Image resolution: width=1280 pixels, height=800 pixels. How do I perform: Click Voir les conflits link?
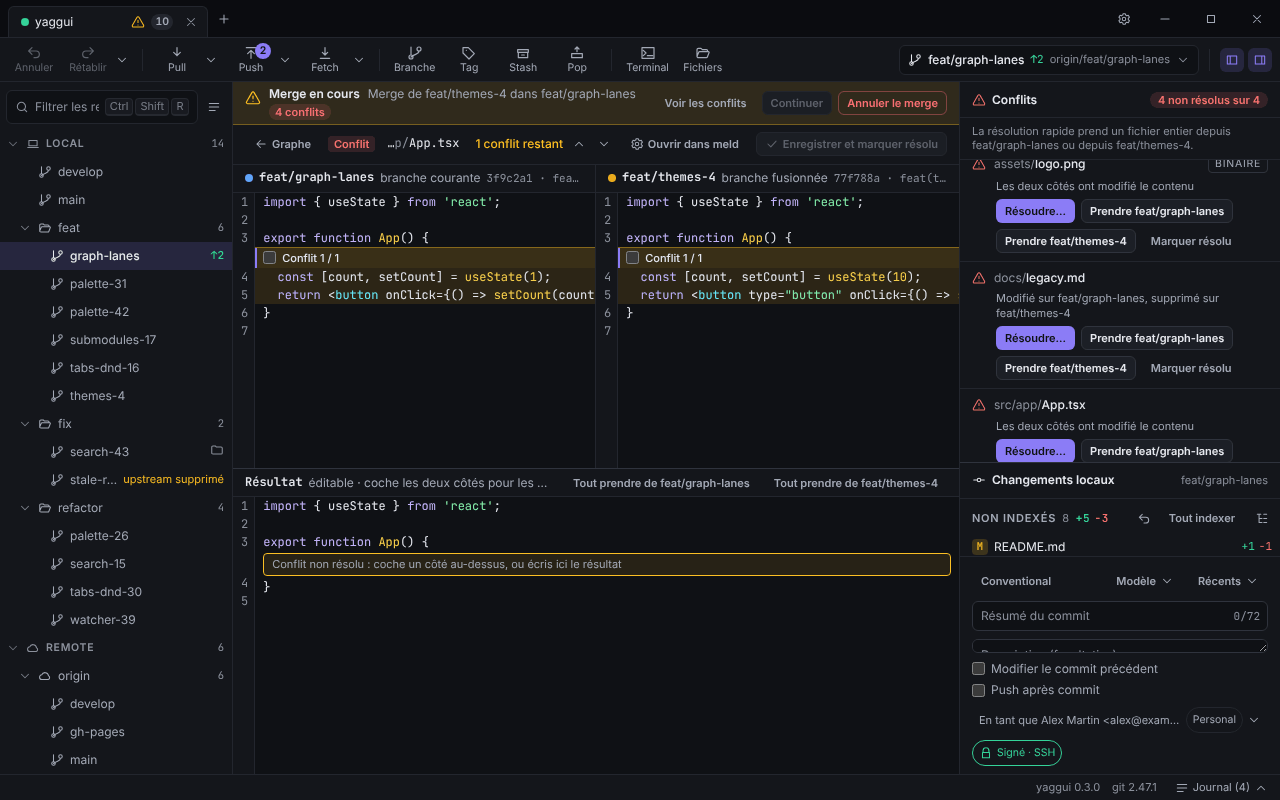pos(705,103)
